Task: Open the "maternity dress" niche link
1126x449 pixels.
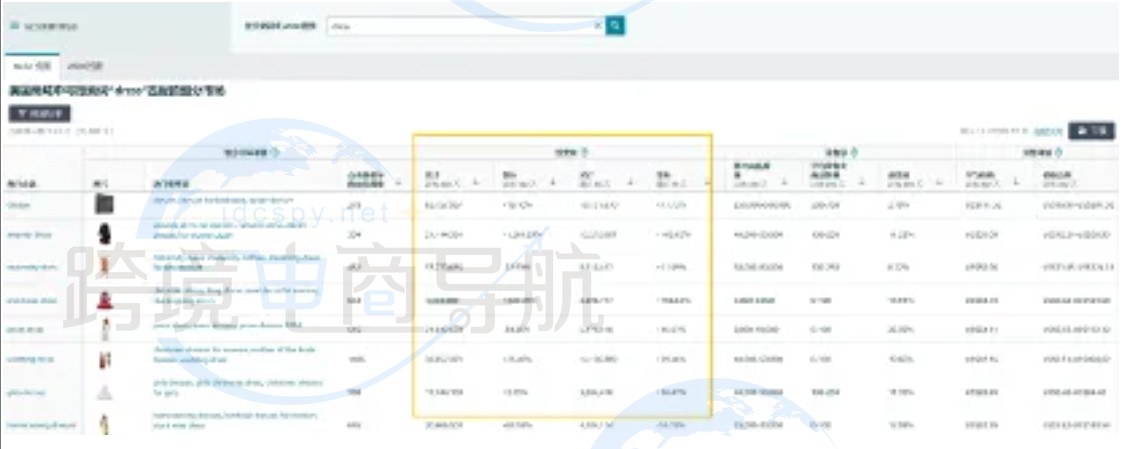Action: coord(31,267)
